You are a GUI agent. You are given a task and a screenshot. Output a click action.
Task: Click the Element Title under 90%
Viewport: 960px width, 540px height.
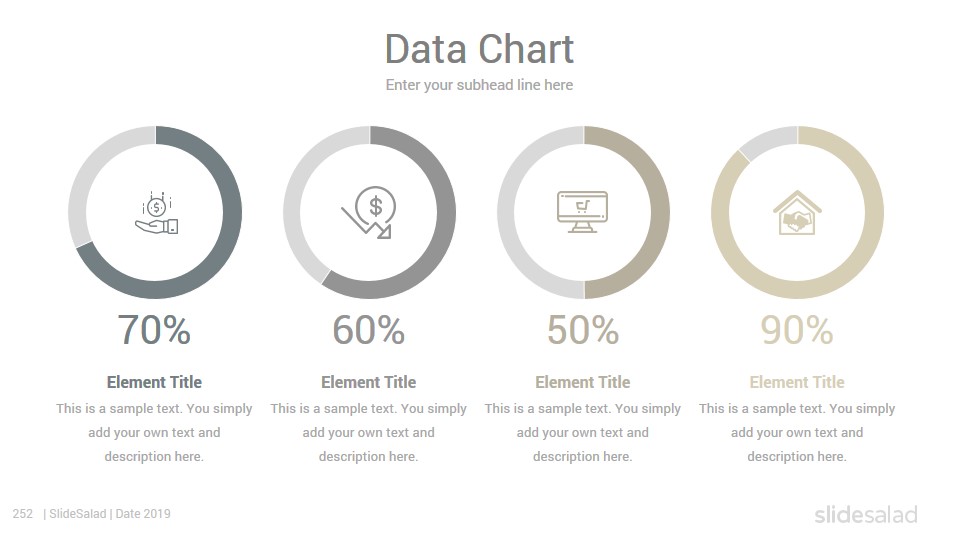coord(797,382)
